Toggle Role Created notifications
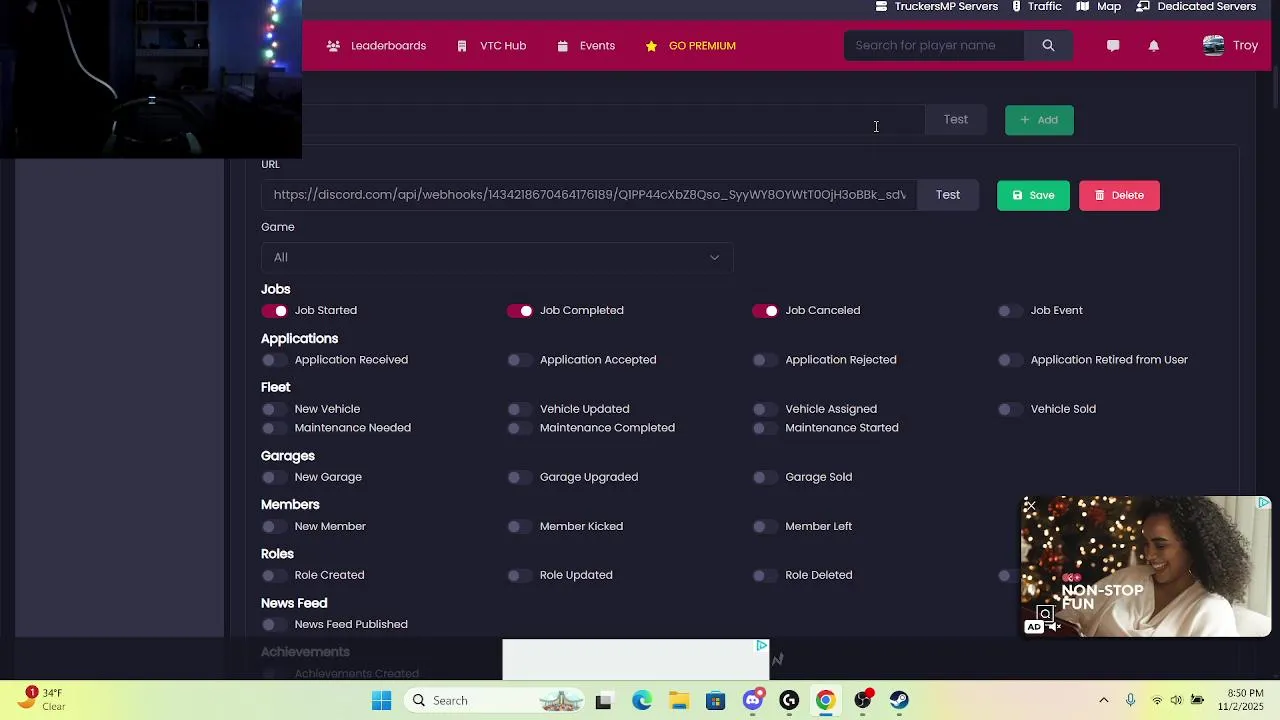 (274, 575)
